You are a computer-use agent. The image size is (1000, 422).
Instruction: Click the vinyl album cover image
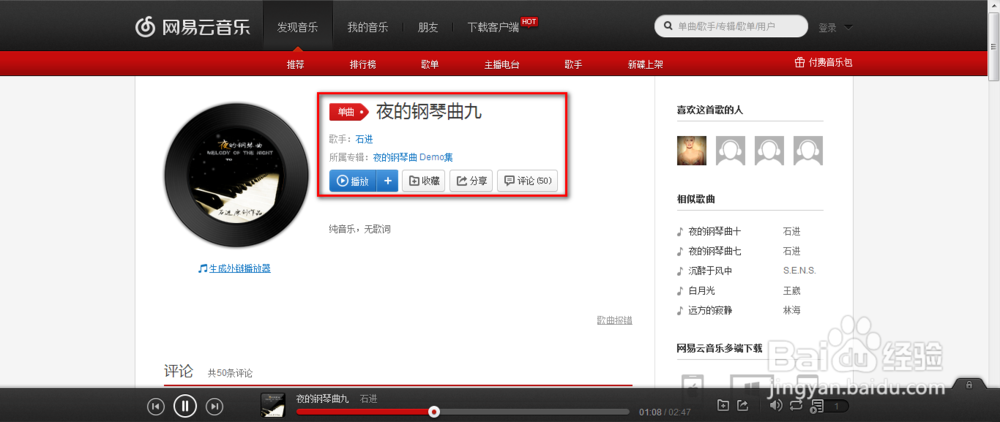coord(237,175)
